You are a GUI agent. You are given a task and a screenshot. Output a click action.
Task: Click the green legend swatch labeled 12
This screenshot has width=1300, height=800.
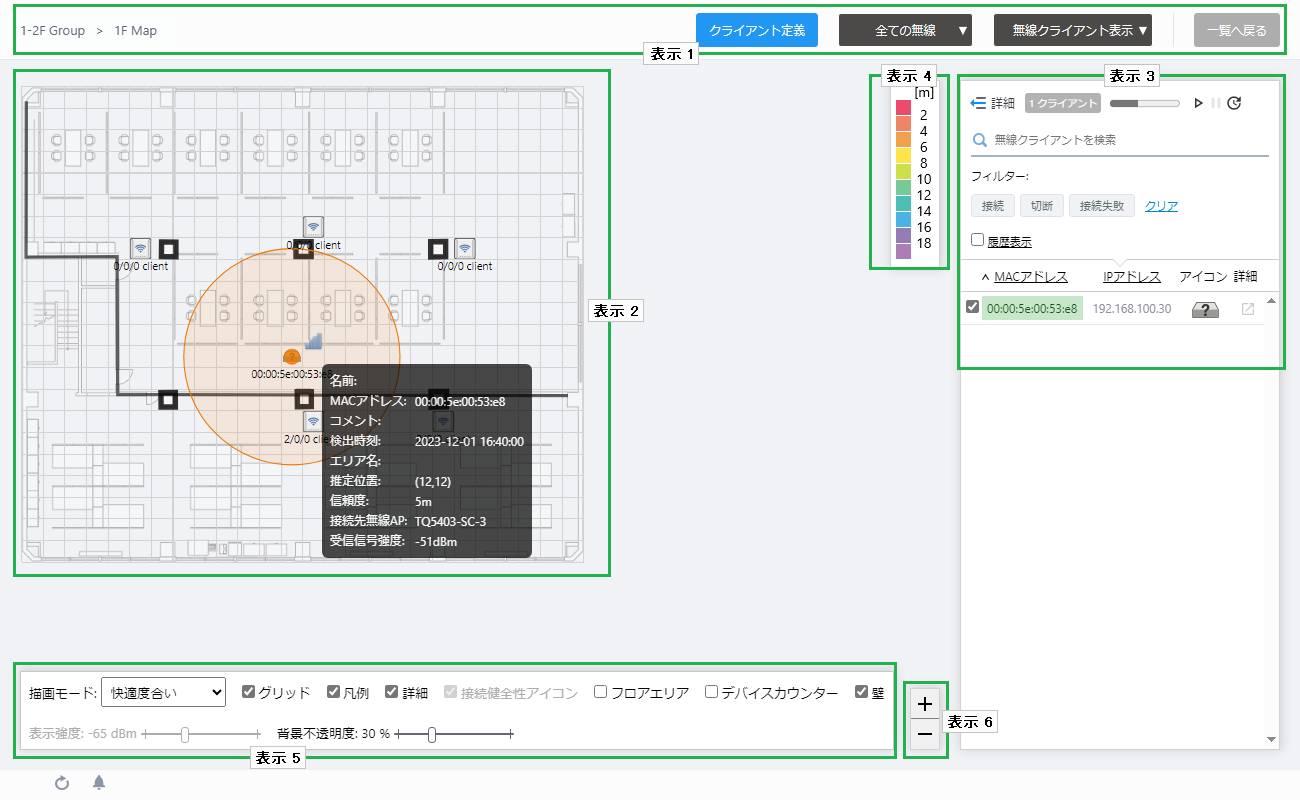point(903,188)
